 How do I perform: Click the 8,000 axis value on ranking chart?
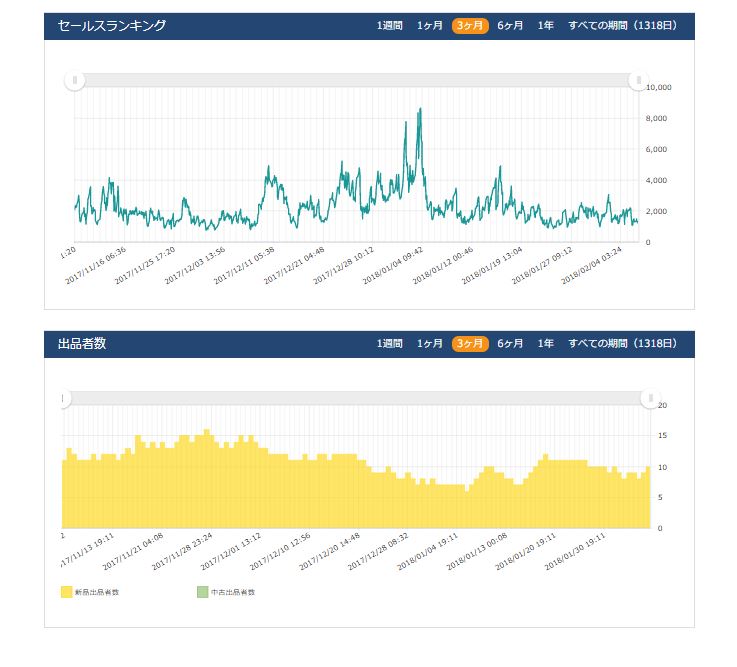pyautogui.click(x=656, y=118)
